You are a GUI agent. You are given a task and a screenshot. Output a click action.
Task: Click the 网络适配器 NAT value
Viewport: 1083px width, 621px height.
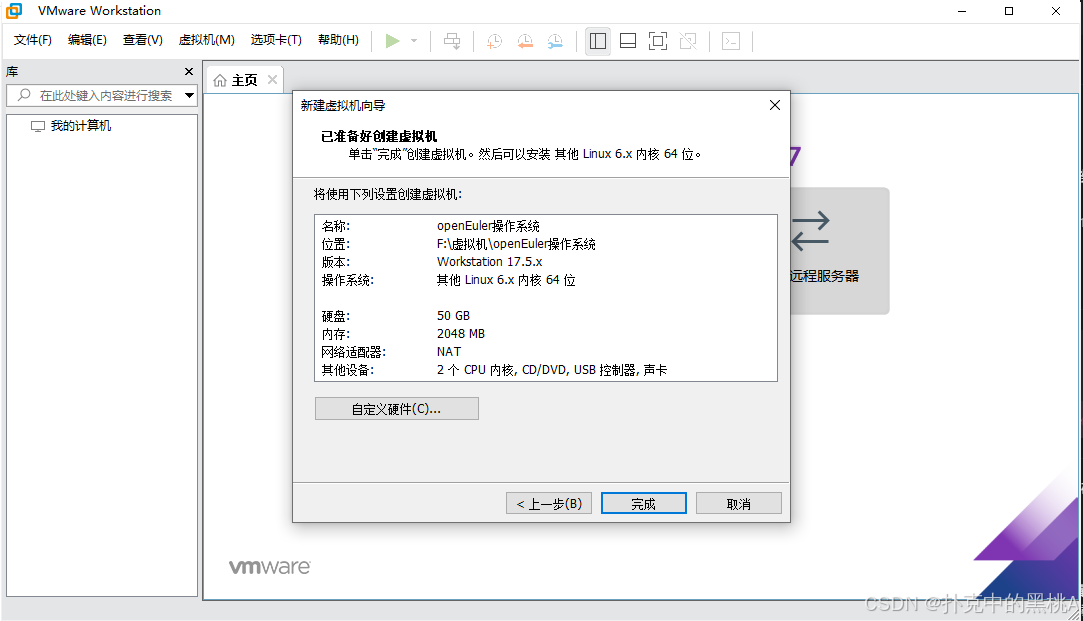point(448,352)
